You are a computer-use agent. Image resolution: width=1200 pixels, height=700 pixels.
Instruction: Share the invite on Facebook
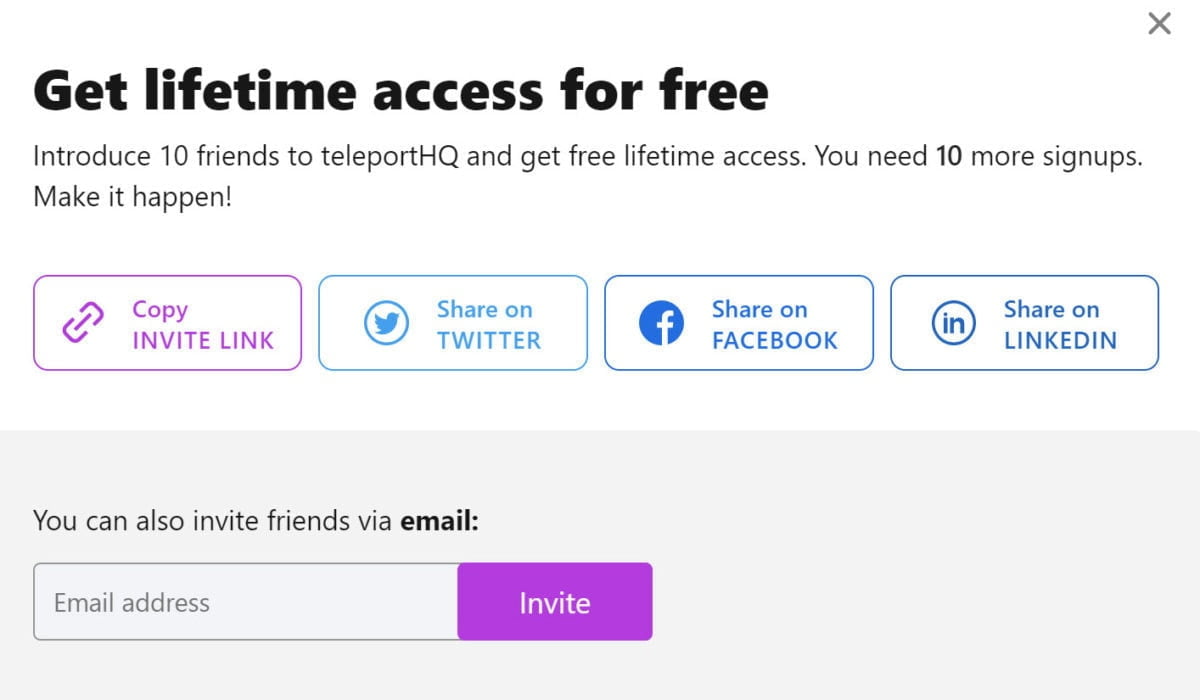pyautogui.click(x=738, y=323)
